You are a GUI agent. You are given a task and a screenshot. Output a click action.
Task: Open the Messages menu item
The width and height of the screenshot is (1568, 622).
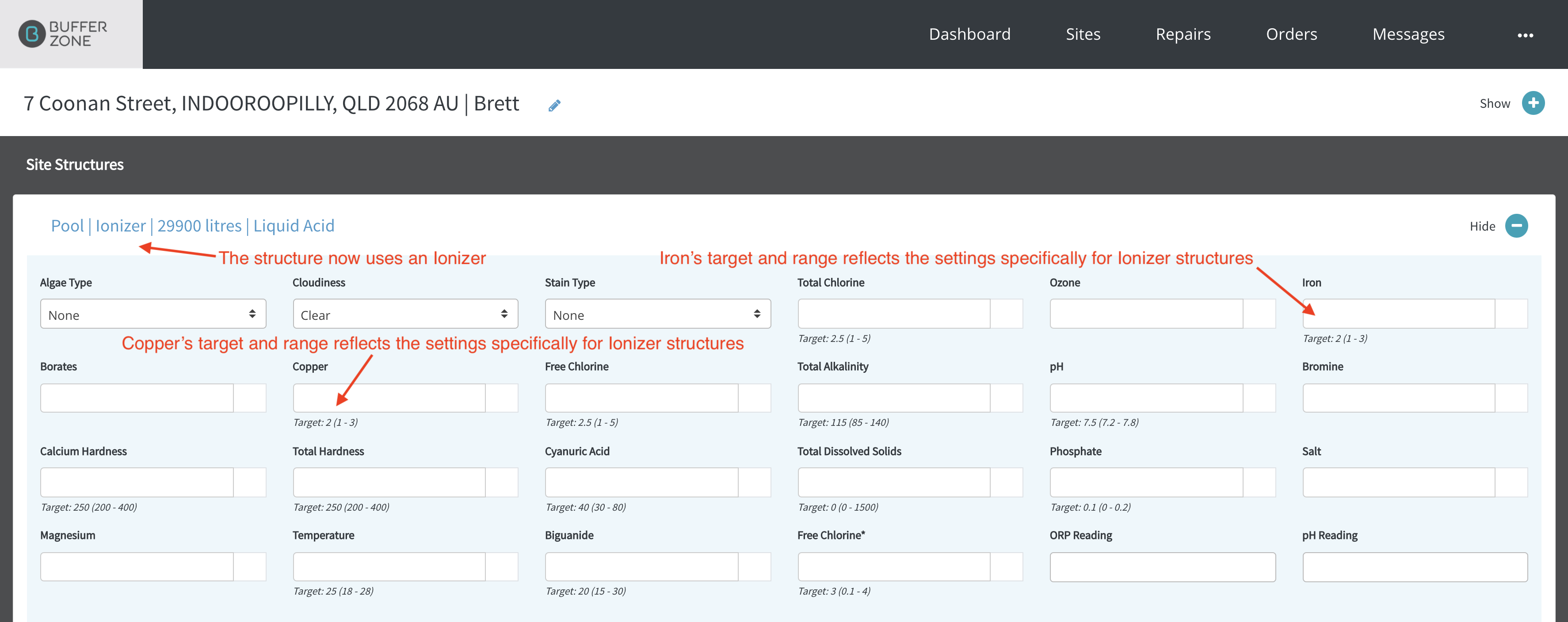coord(1408,34)
